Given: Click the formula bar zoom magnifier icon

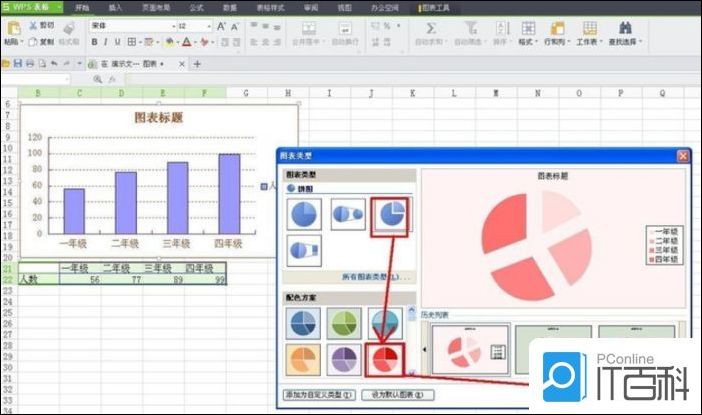Looking at the screenshot, I should tap(97, 79).
